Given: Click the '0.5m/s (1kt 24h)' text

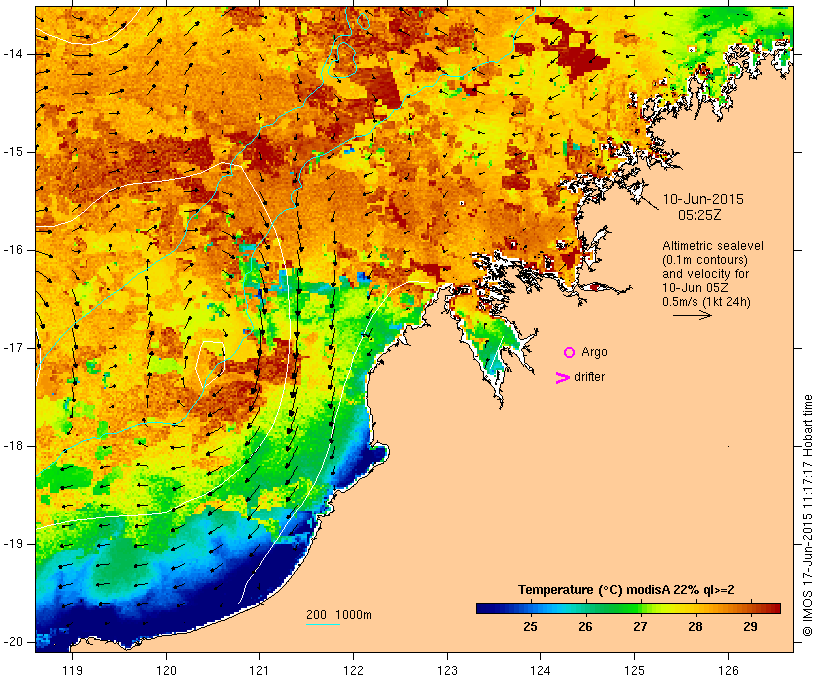Looking at the screenshot, I should click(x=706, y=302).
